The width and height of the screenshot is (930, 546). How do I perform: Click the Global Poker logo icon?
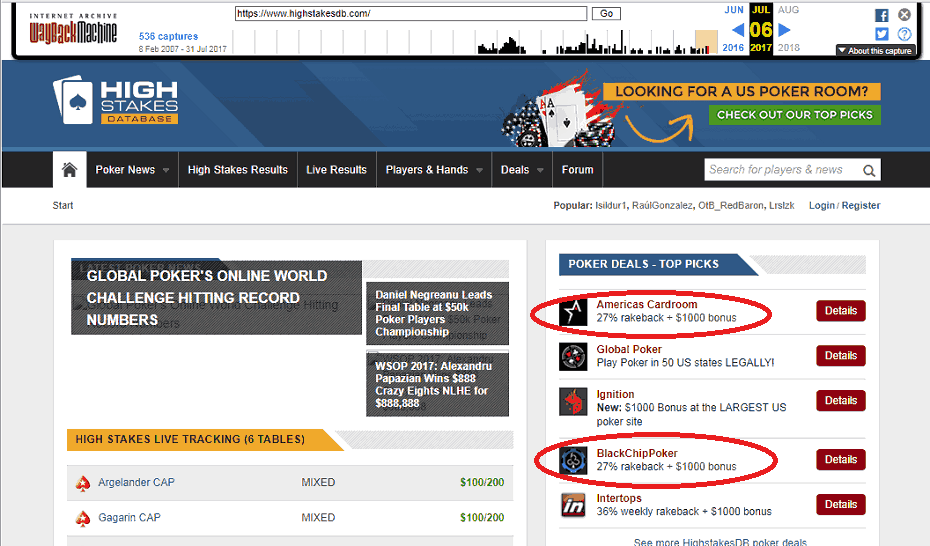573,356
